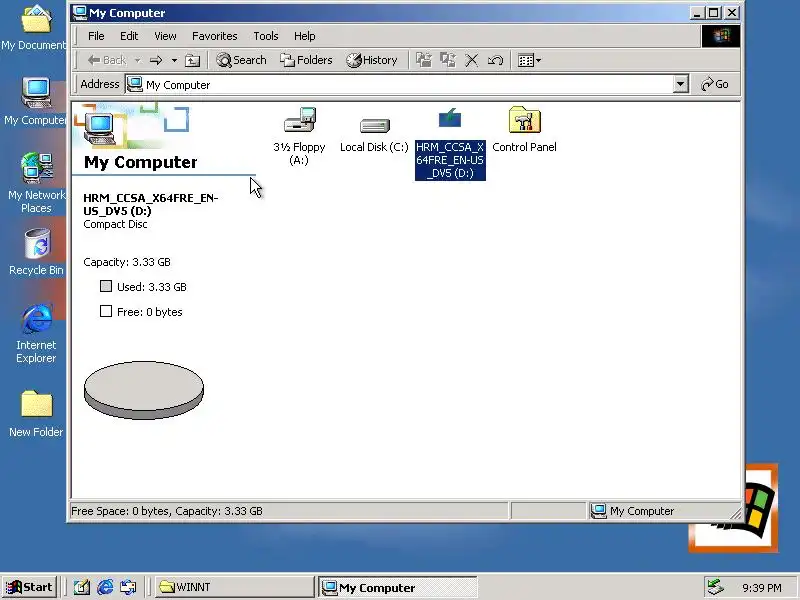The width and height of the screenshot is (800, 600).
Task: Select the Control Panel icon
Action: 524,130
